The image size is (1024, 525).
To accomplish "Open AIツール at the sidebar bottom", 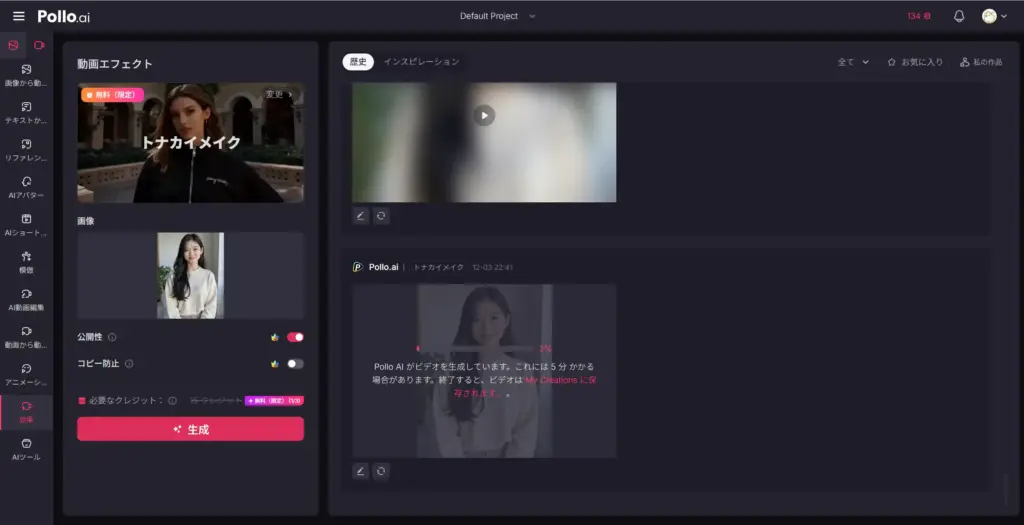I will pos(26,449).
